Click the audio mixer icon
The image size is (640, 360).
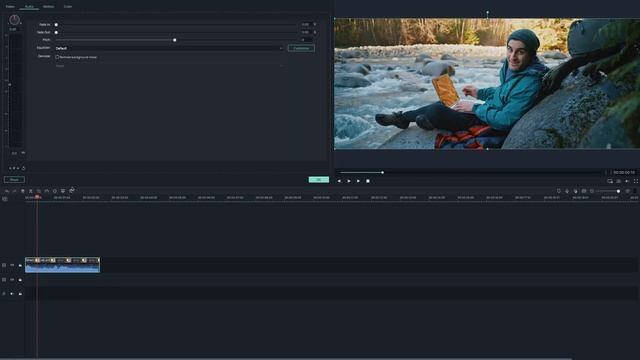click(576, 191)
